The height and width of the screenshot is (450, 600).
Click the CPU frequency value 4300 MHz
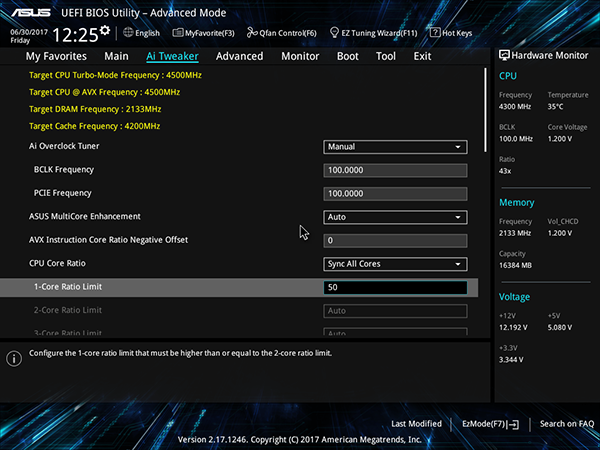515,107
